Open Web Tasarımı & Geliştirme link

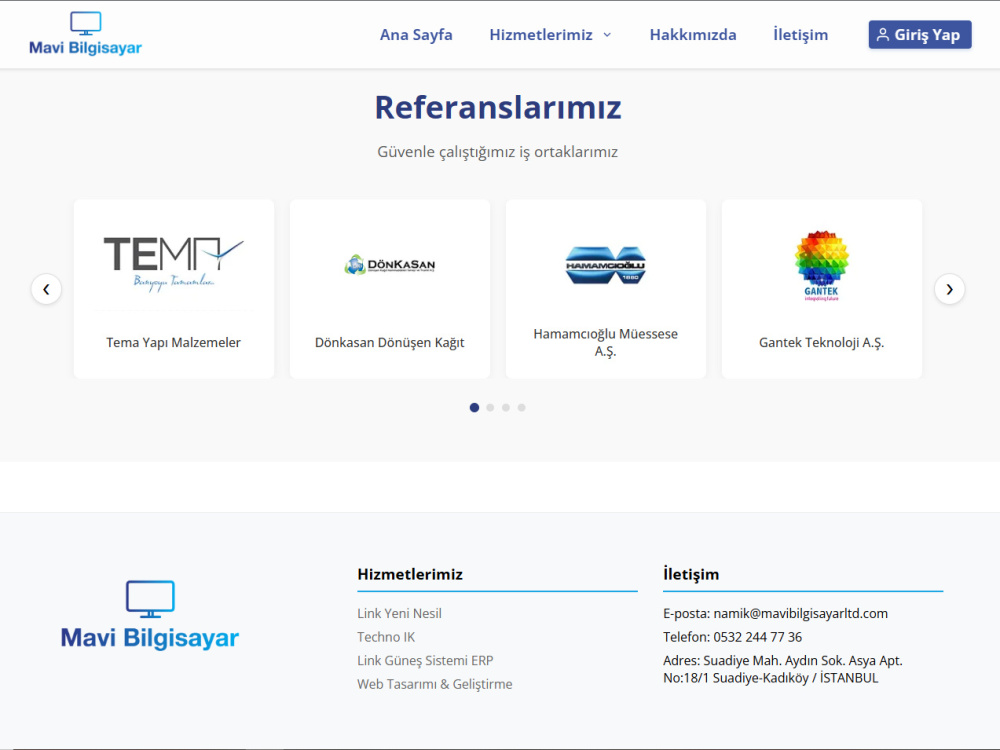point(434,684)
